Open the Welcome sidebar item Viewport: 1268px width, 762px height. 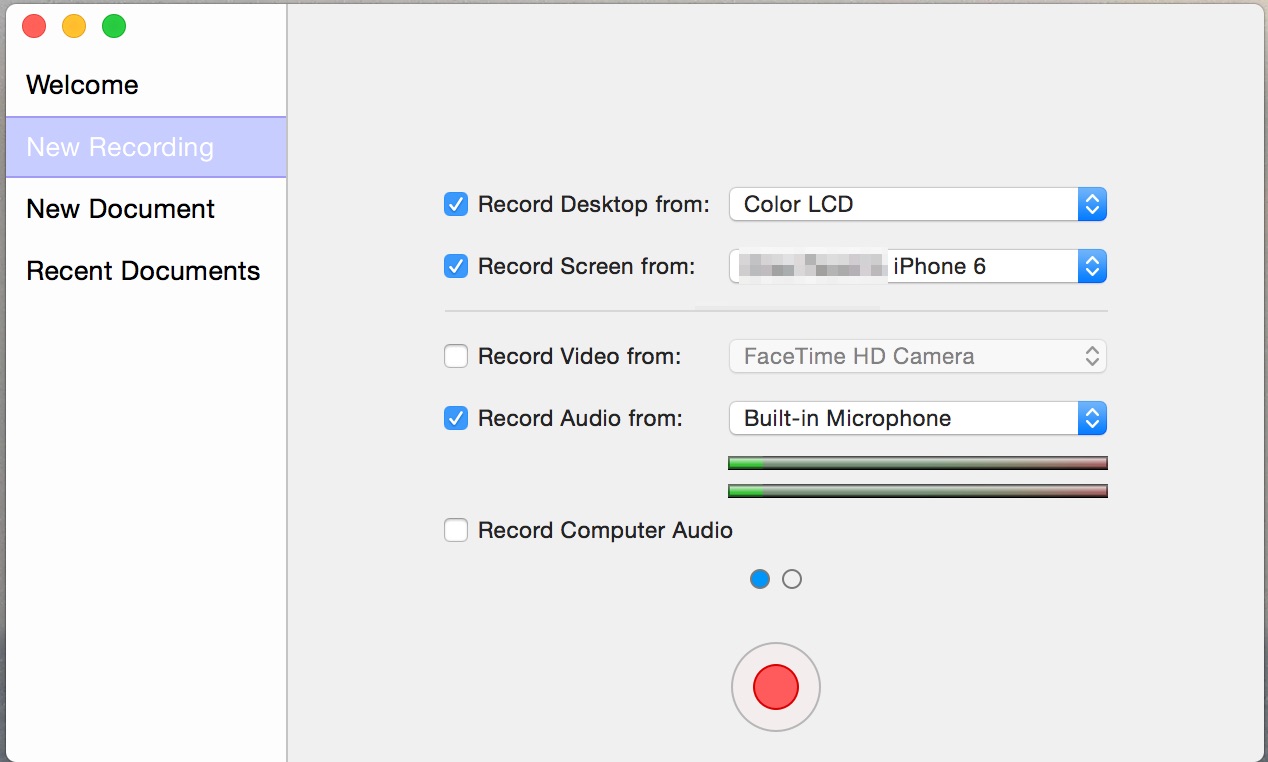click(82, 85)
